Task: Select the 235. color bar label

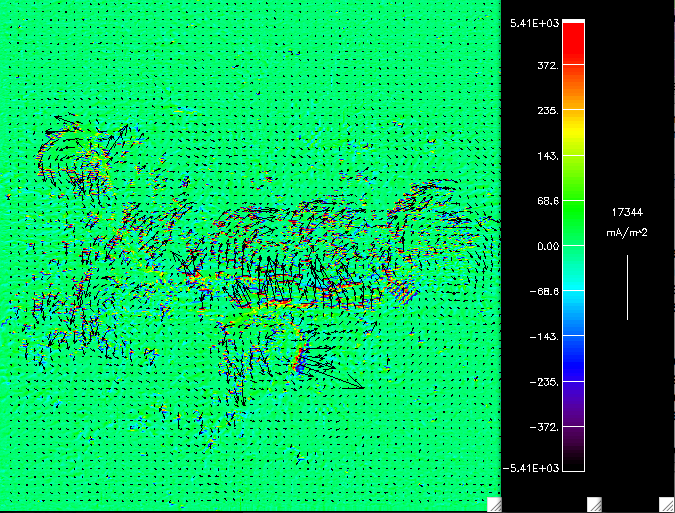Action: click(x=548, y=111)
